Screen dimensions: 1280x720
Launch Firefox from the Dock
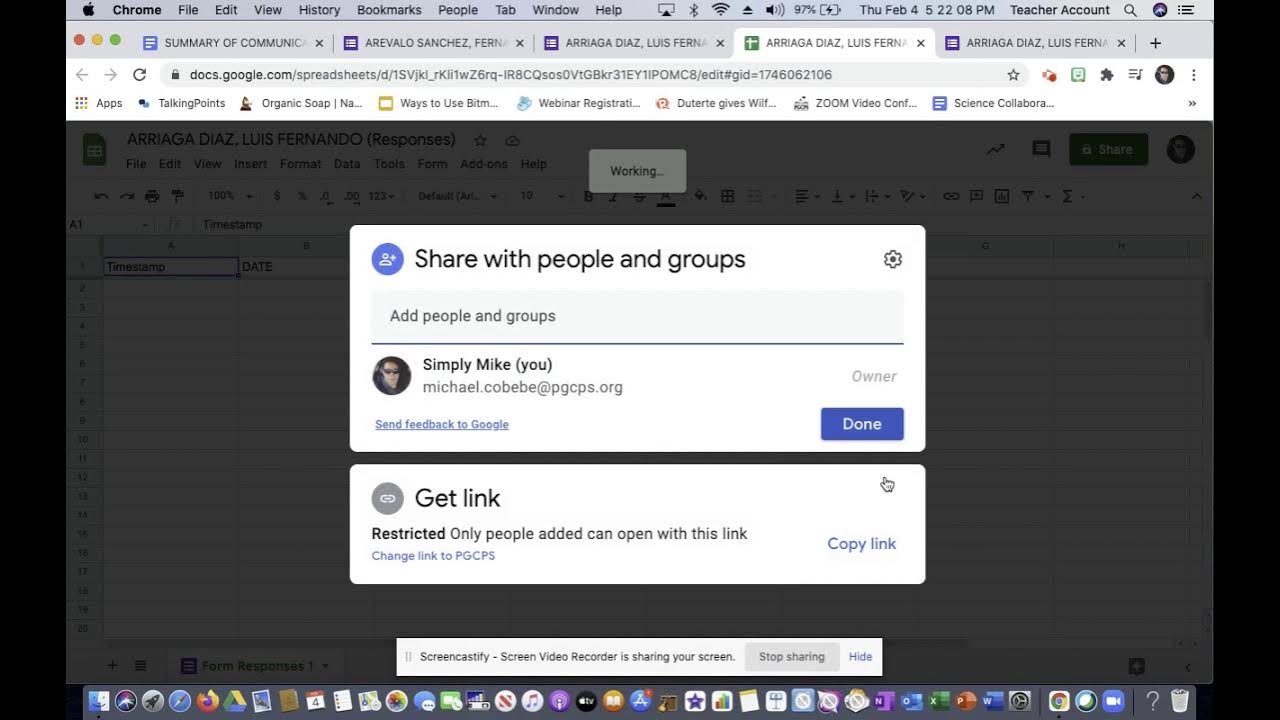pyautogui.click(x=208, y=701)
